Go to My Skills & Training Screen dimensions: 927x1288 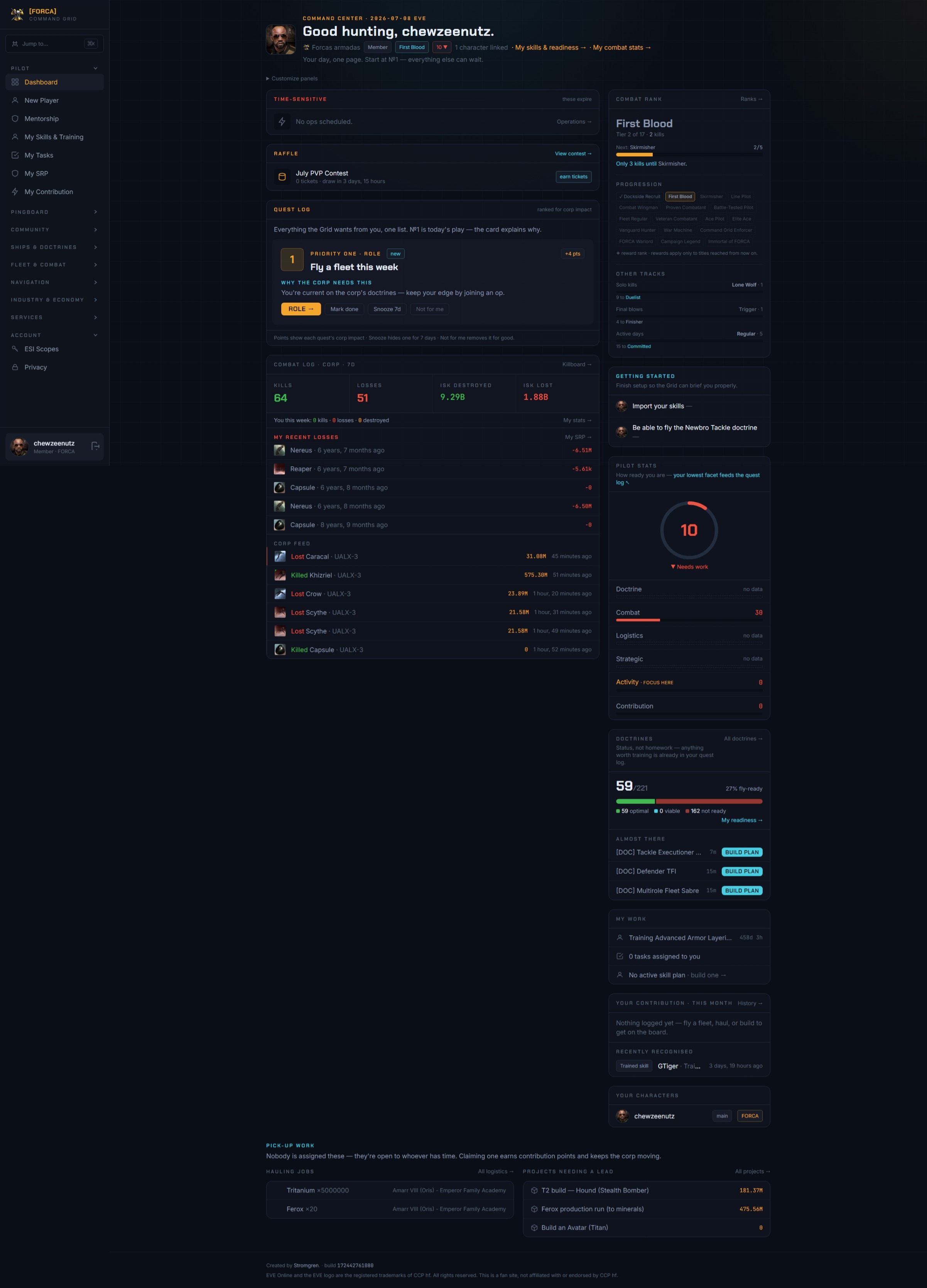coord(54,137)
